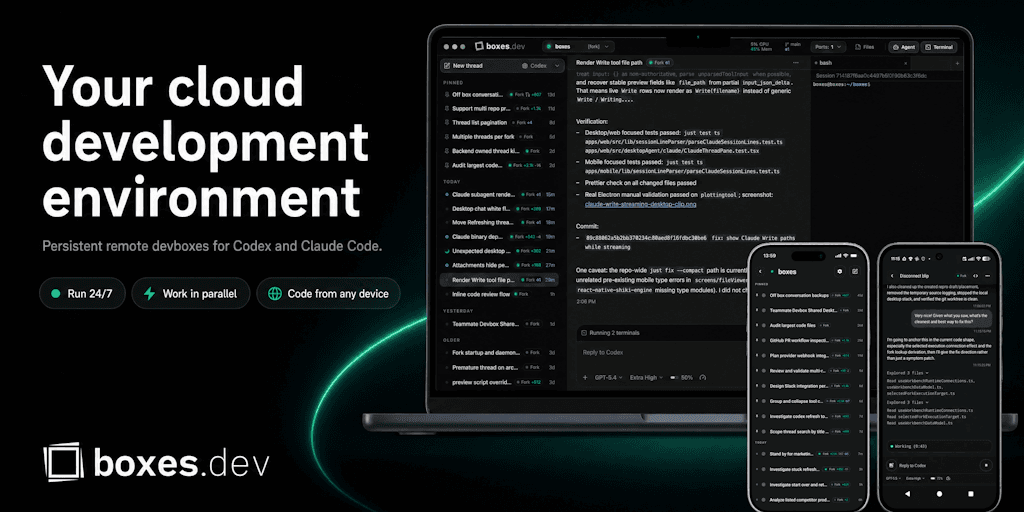Tap Design Slack integration per... on iPhone
1024x512 pixels.
click(808, 385)
